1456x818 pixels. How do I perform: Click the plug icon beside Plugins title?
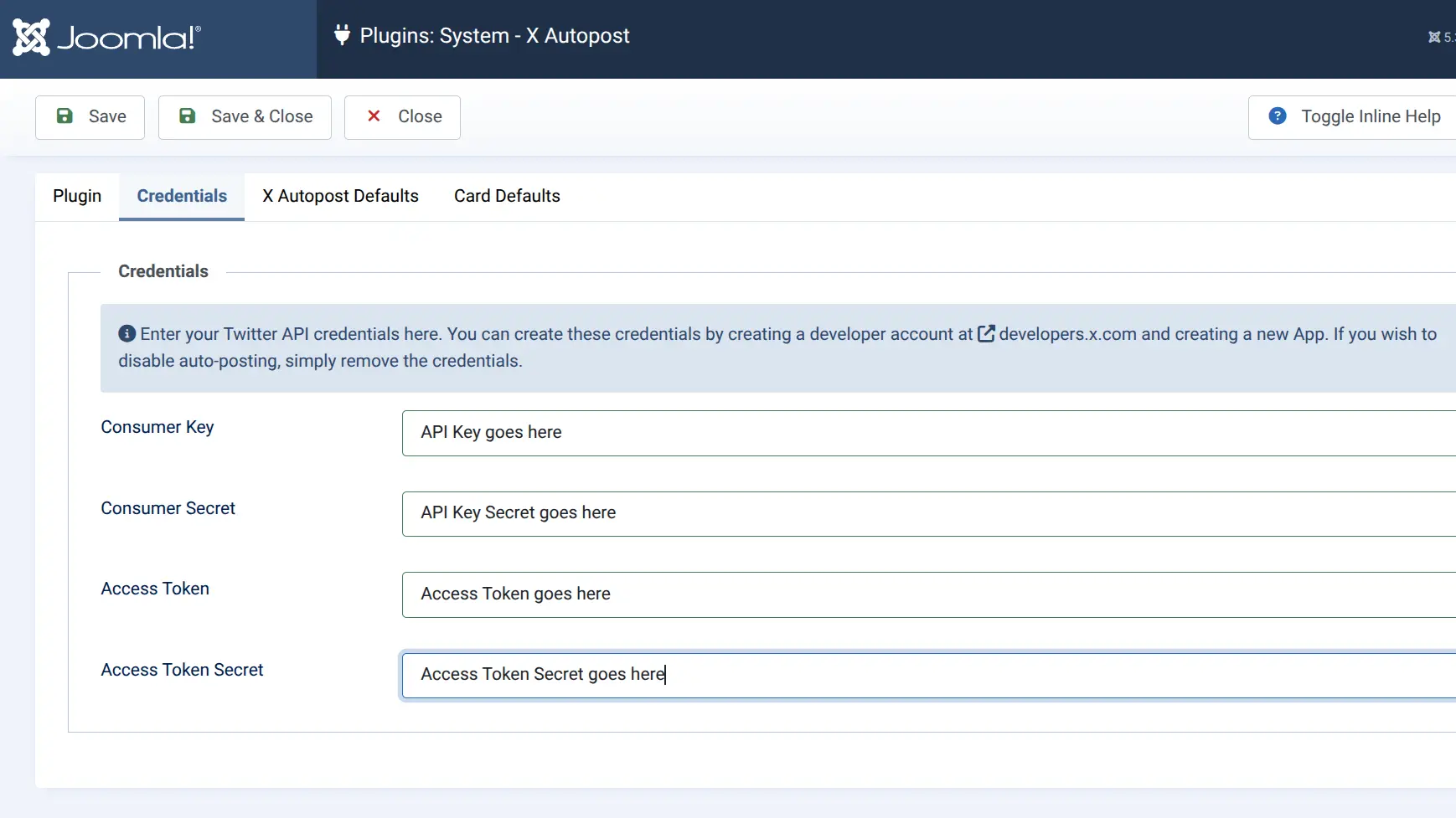click(x=342, y=35)
